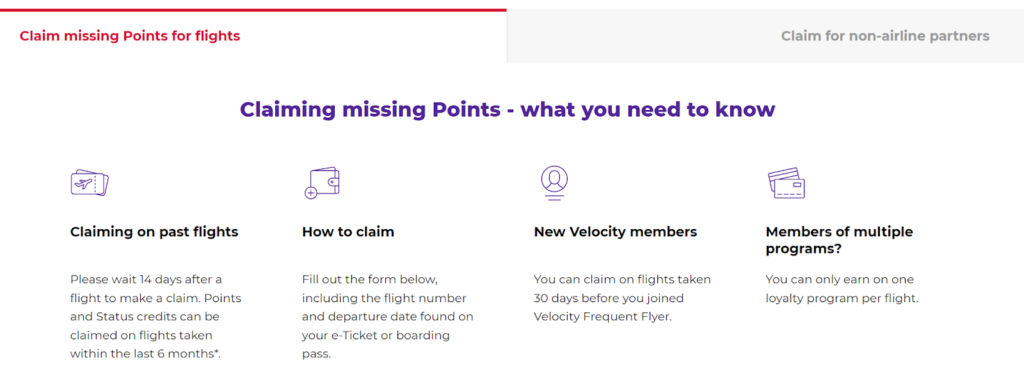1024x379 pixels.
Task: Click the Claiming on past flights heading
Action: click(x=154, y=232)
